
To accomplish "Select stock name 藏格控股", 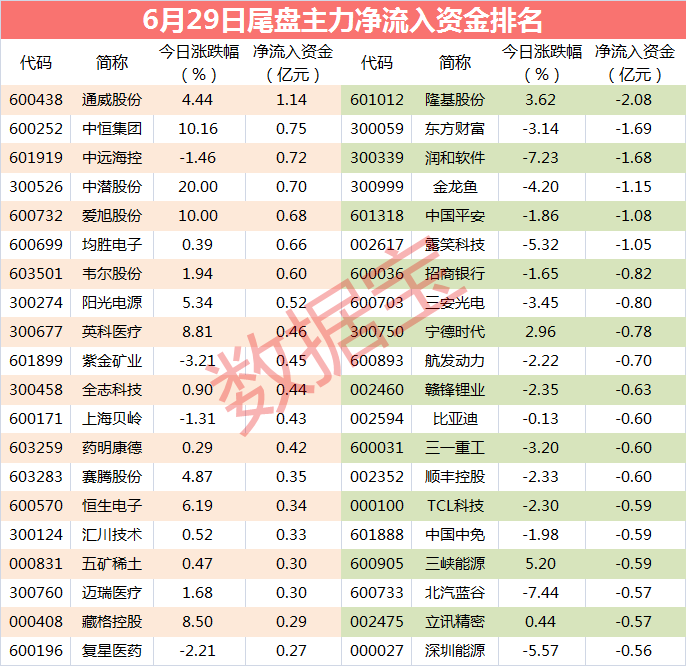I will (112, 621).
